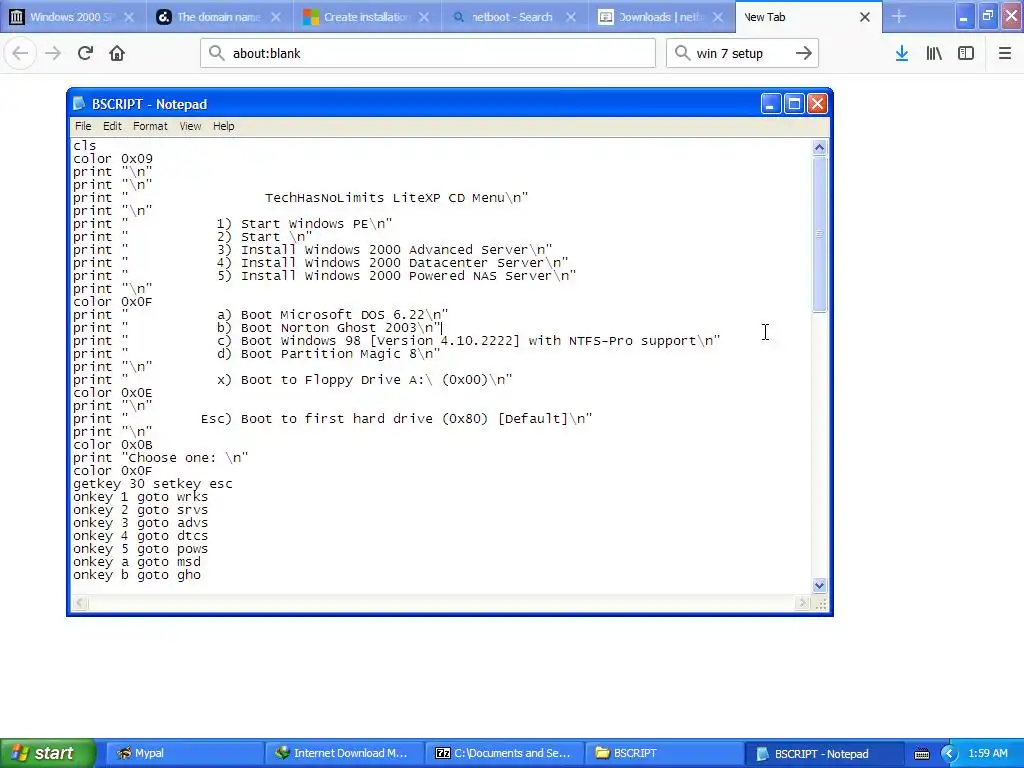Click the horizontal scroll right arrow
Image resolution: width=1024 pixels, height=768 pixels.
[803, 603]
